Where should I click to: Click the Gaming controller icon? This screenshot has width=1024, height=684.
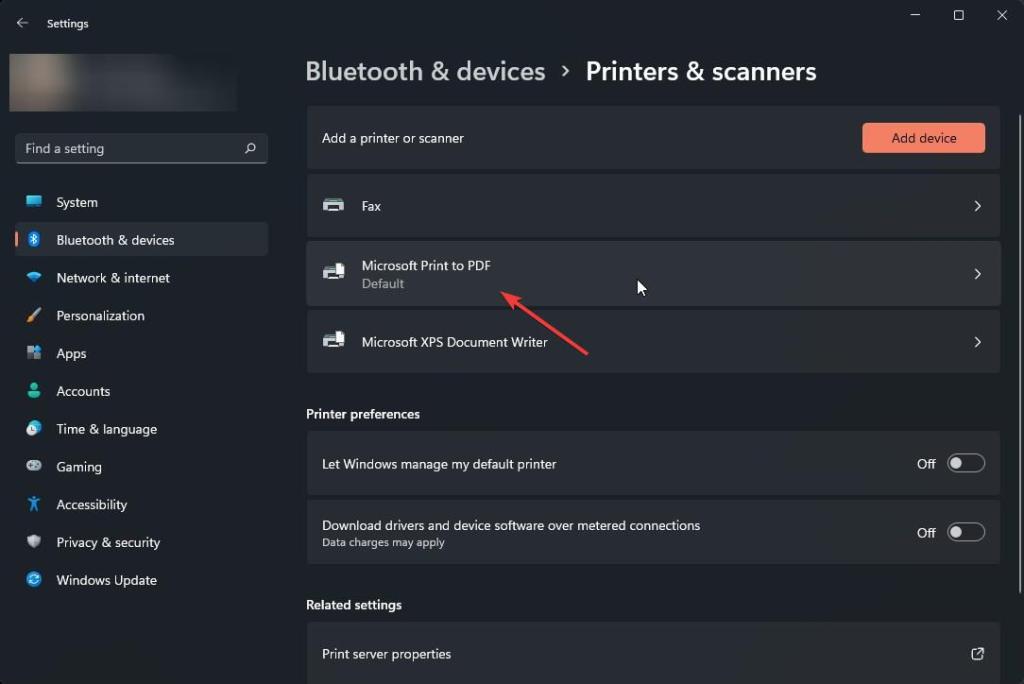[x=34, y=467]
